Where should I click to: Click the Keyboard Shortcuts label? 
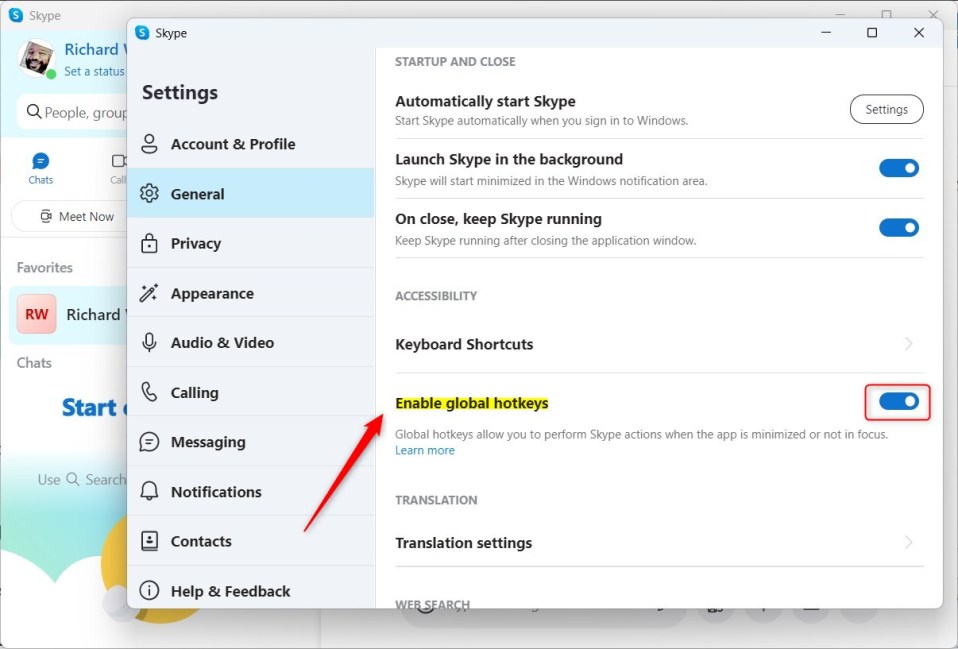[464, 344]
